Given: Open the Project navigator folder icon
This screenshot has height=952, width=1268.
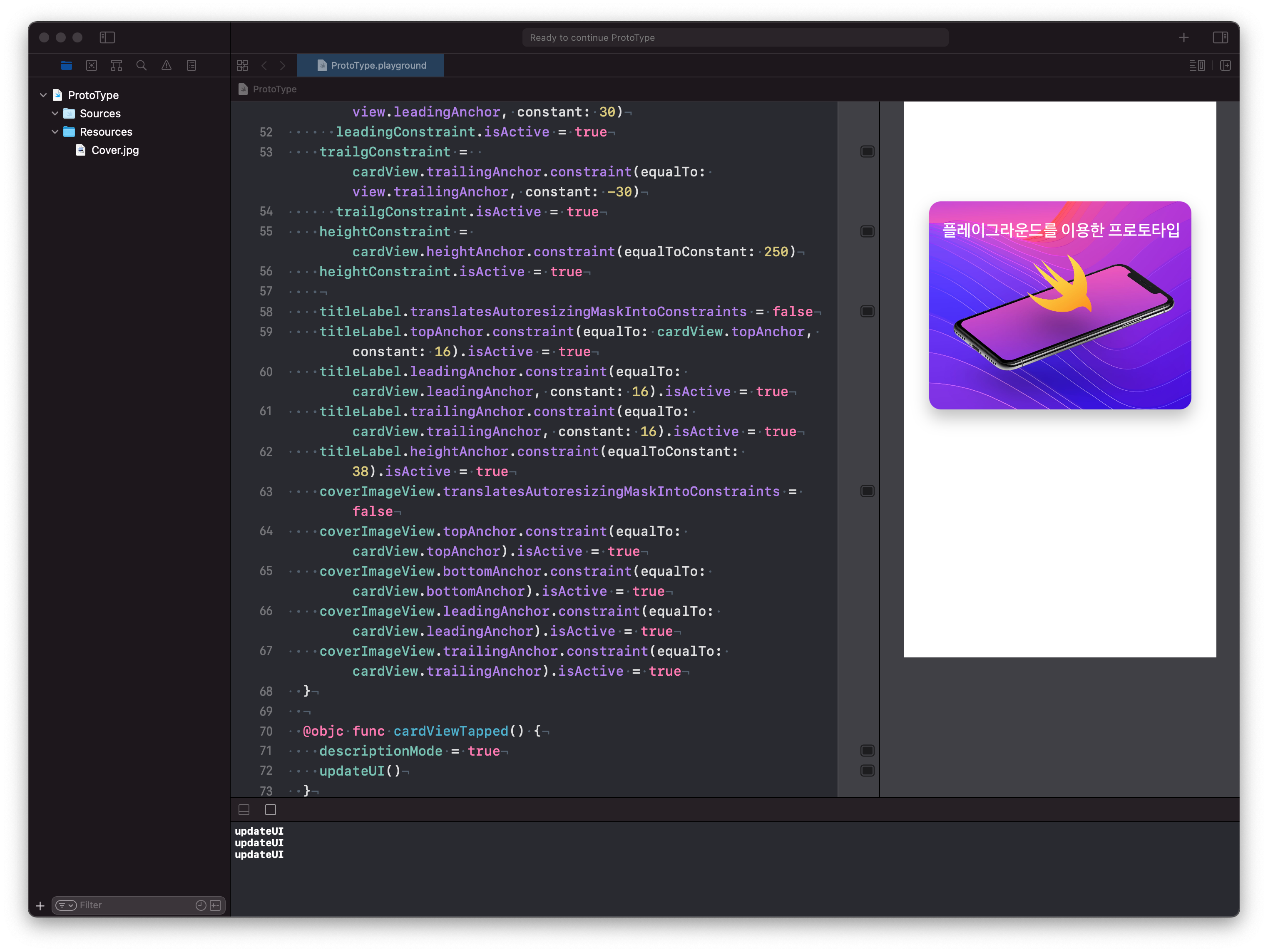Looking at the screenshot, I should tap(67, 65).
